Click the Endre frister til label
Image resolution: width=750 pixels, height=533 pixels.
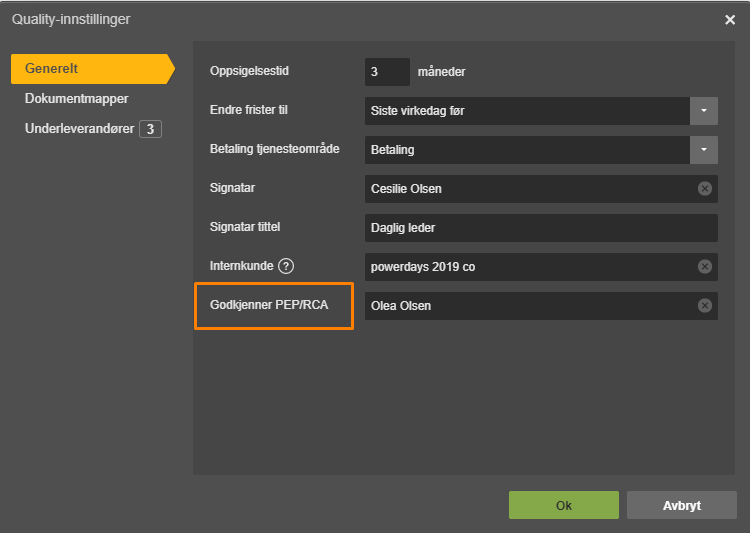tap(249, 110)
